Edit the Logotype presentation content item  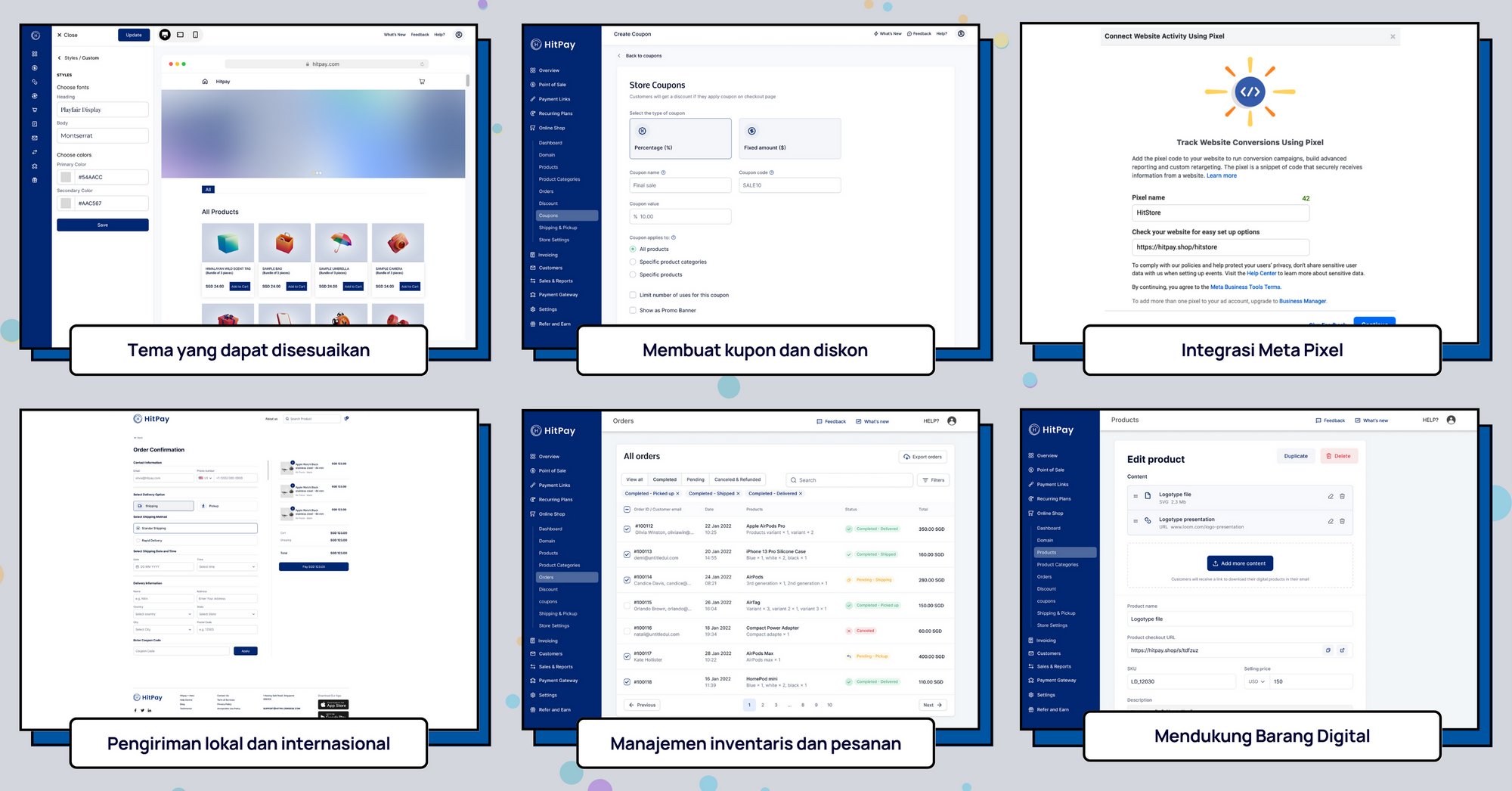pyautogui.click(x=1331, y=521)
